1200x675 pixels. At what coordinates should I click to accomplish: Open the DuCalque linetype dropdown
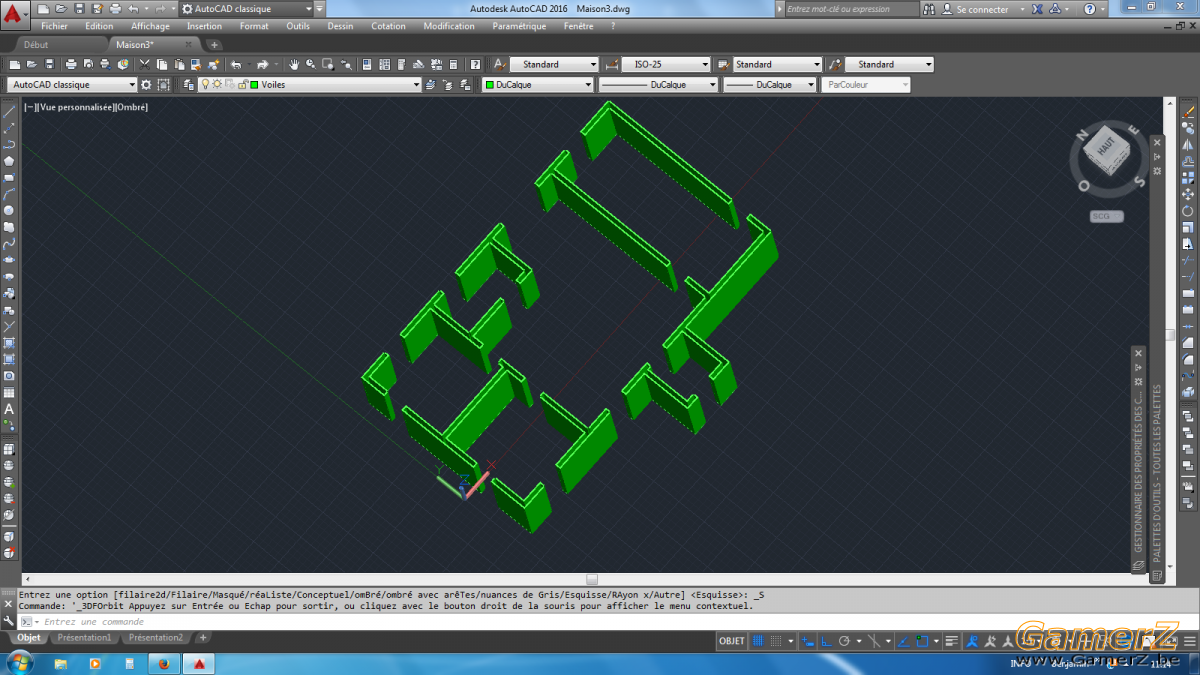click(x=658, y=85)
